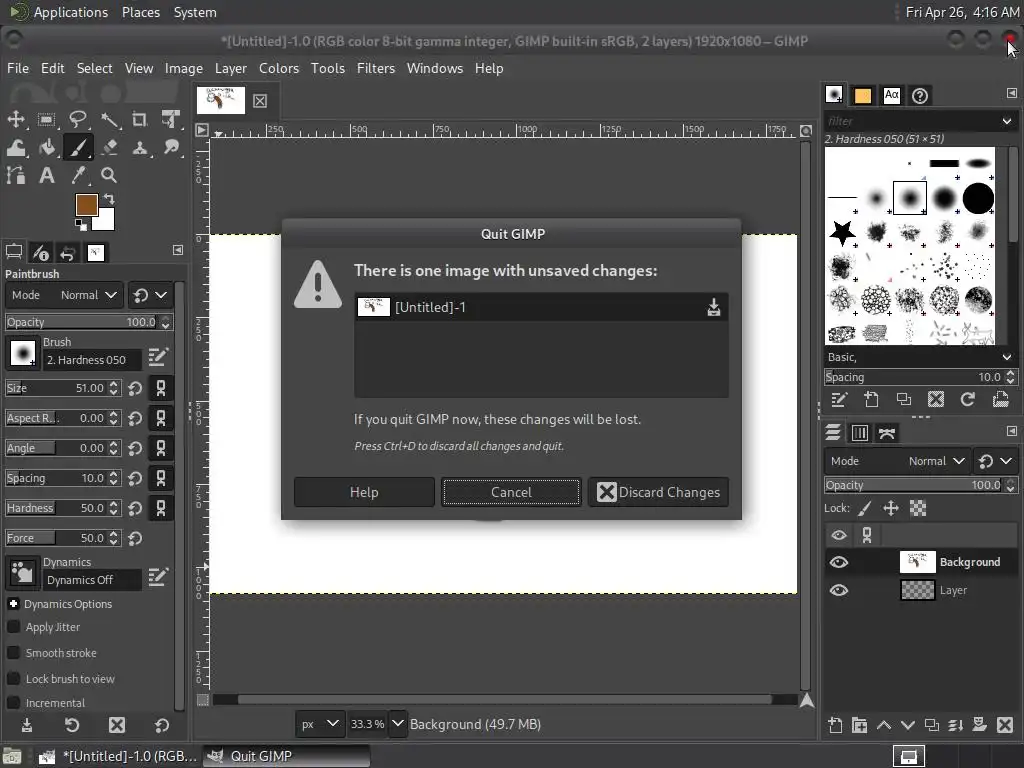
Task: Enable Incremental checkbox
Action: 13,703
